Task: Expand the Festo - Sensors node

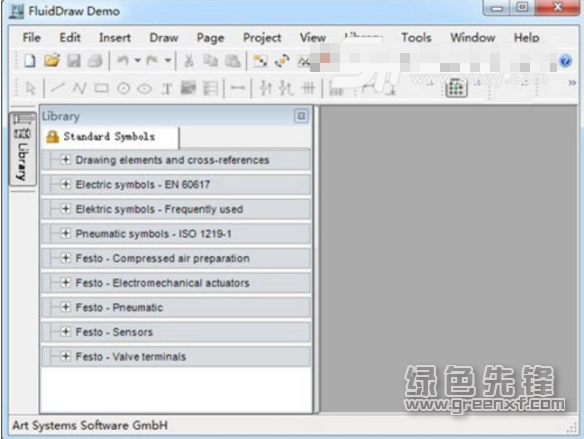Action: (x=66, y=332)
